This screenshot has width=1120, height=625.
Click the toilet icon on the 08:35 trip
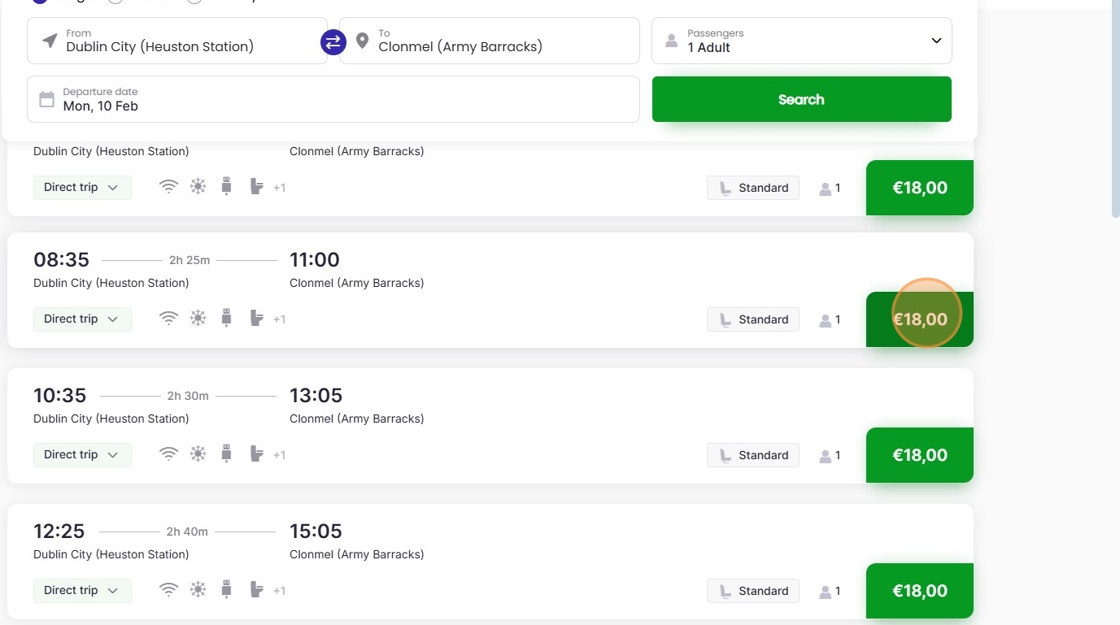tap(256, 319)
